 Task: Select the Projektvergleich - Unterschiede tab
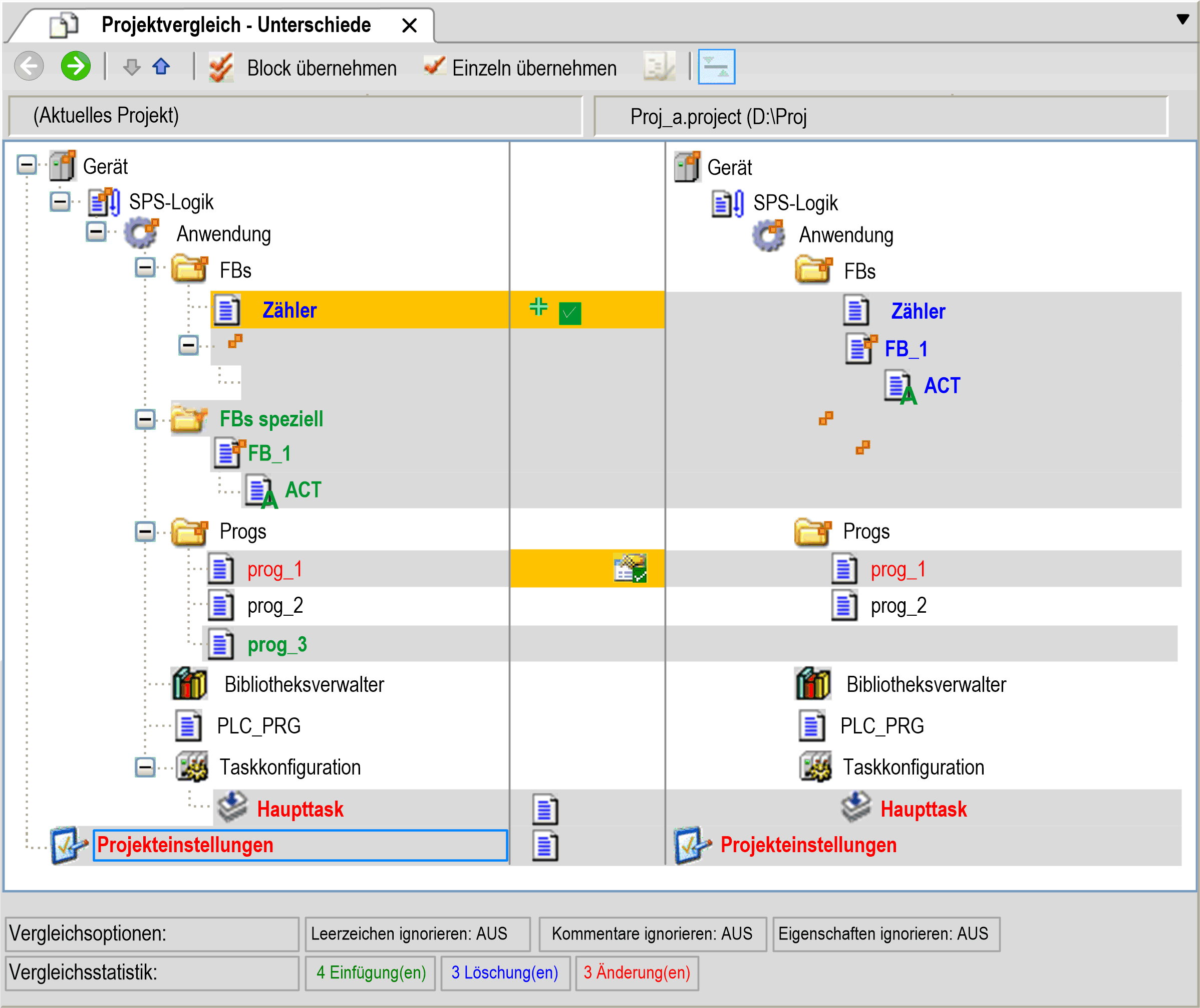[x=235, y=25]
